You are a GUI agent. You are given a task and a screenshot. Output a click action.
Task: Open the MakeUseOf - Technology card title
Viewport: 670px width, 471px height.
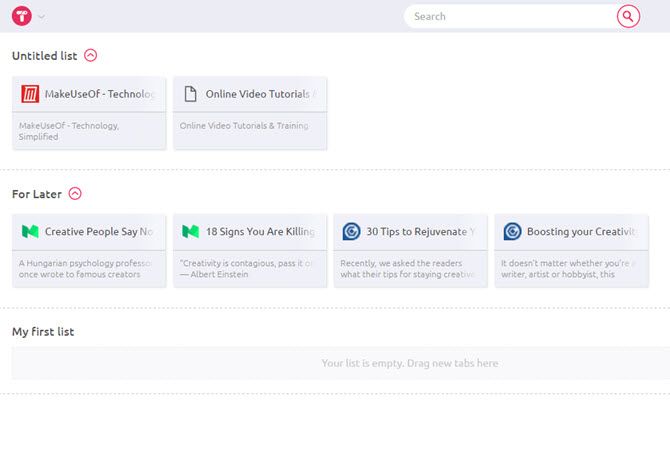[x=100, y=94]
